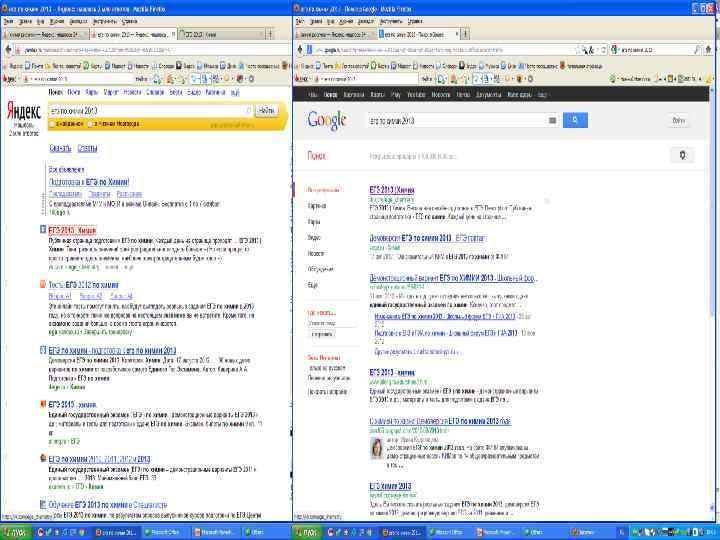This screenshot has height=540, width=720.
Task: Click the Google logo on results page
Action: 327,120
